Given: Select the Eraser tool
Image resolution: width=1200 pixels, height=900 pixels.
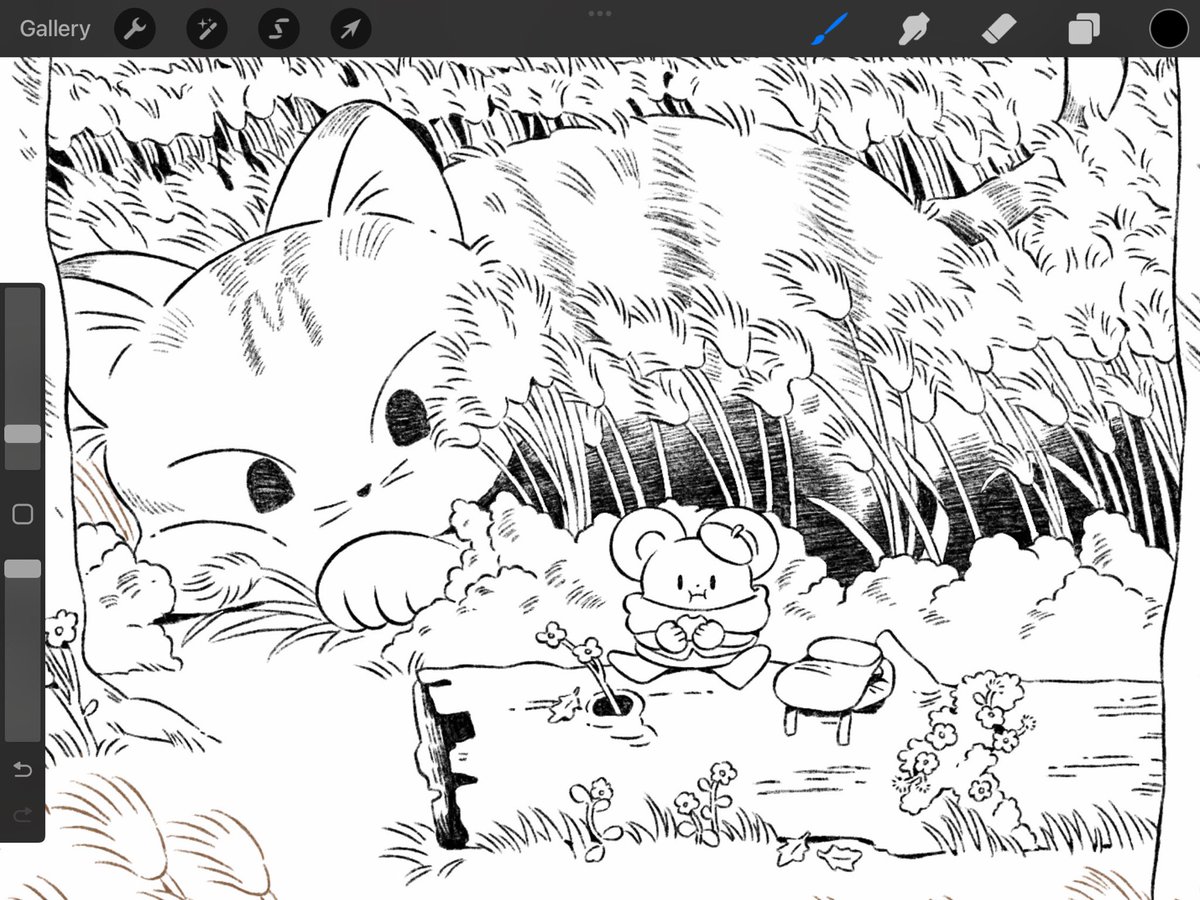Looking at the screenshot, I should (x=998, y=29).
